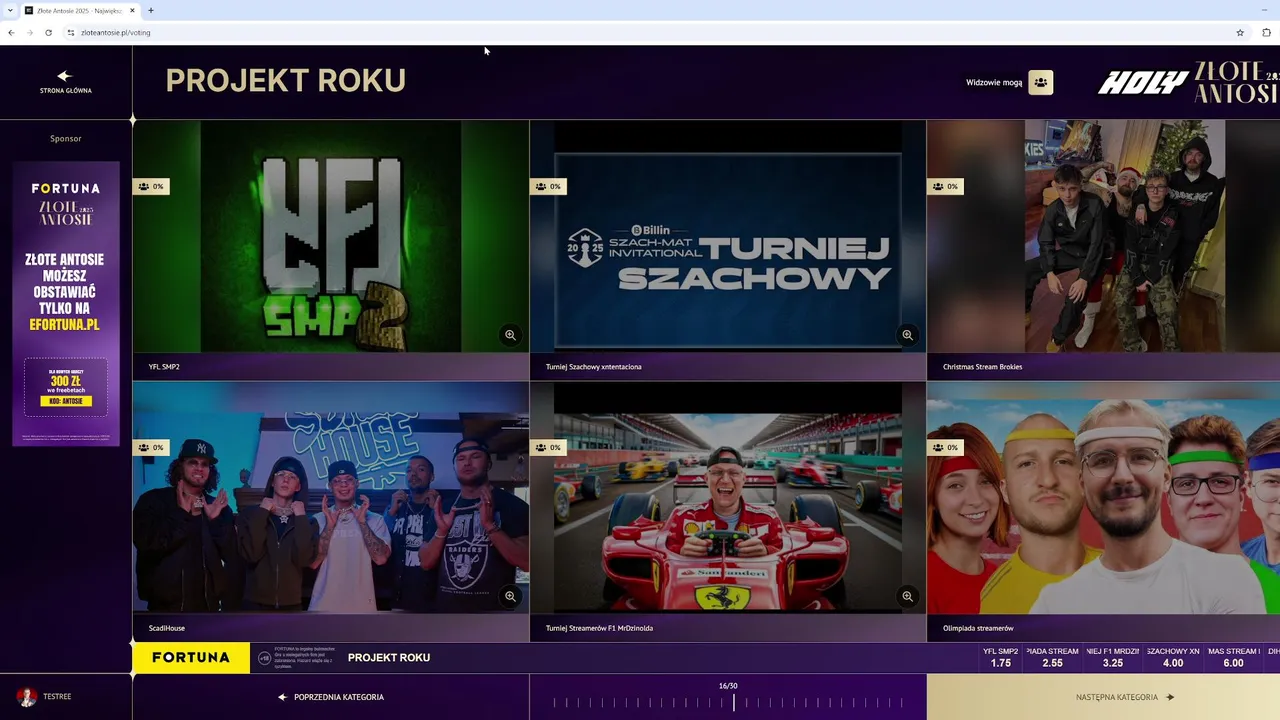The width and height of the screenshot is (1280, 720).
Task: Click the 'YFL SMP2' caption text
Action: click(x=164, y=367)
